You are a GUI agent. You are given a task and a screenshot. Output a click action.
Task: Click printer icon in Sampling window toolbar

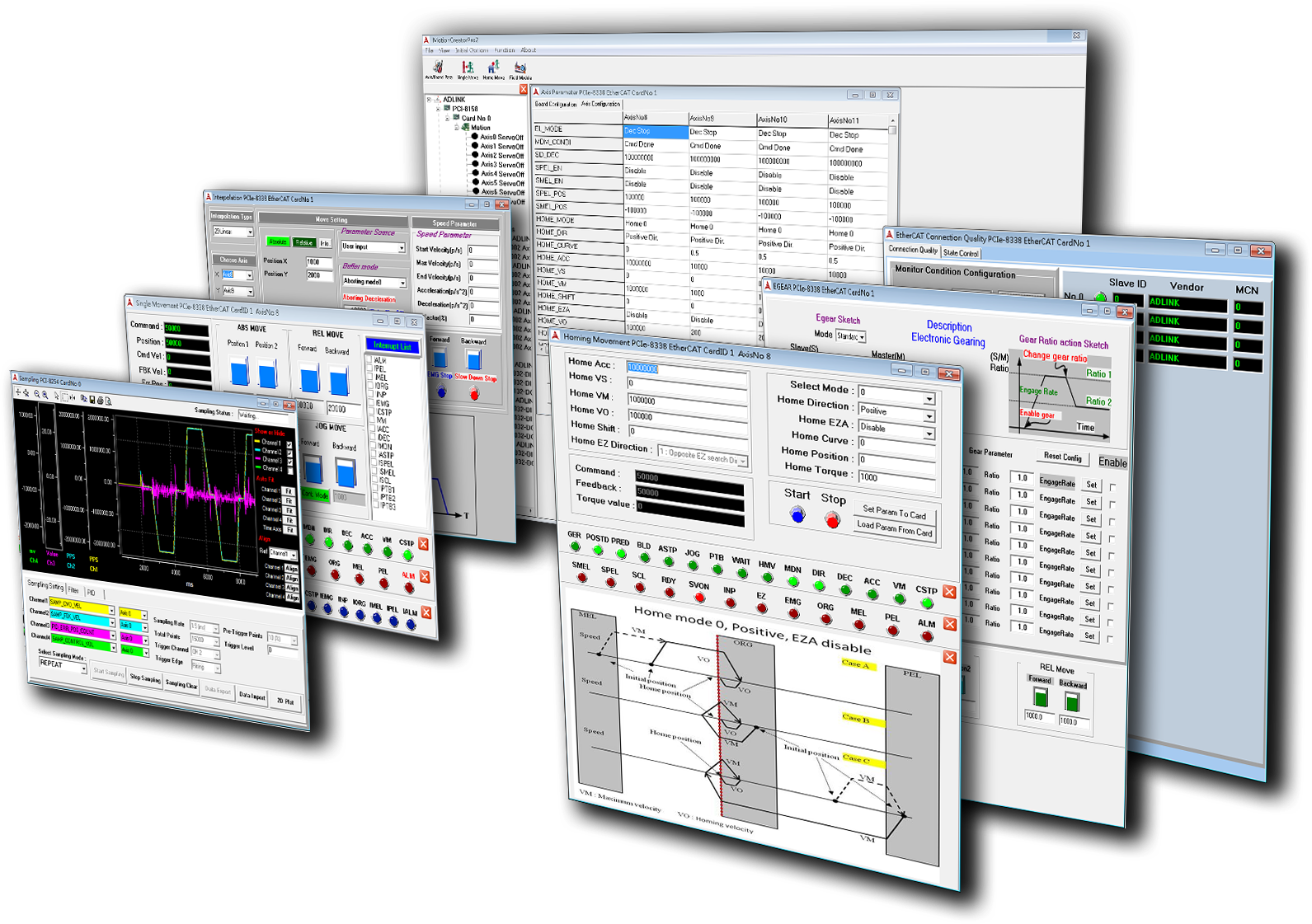[100, 400]
